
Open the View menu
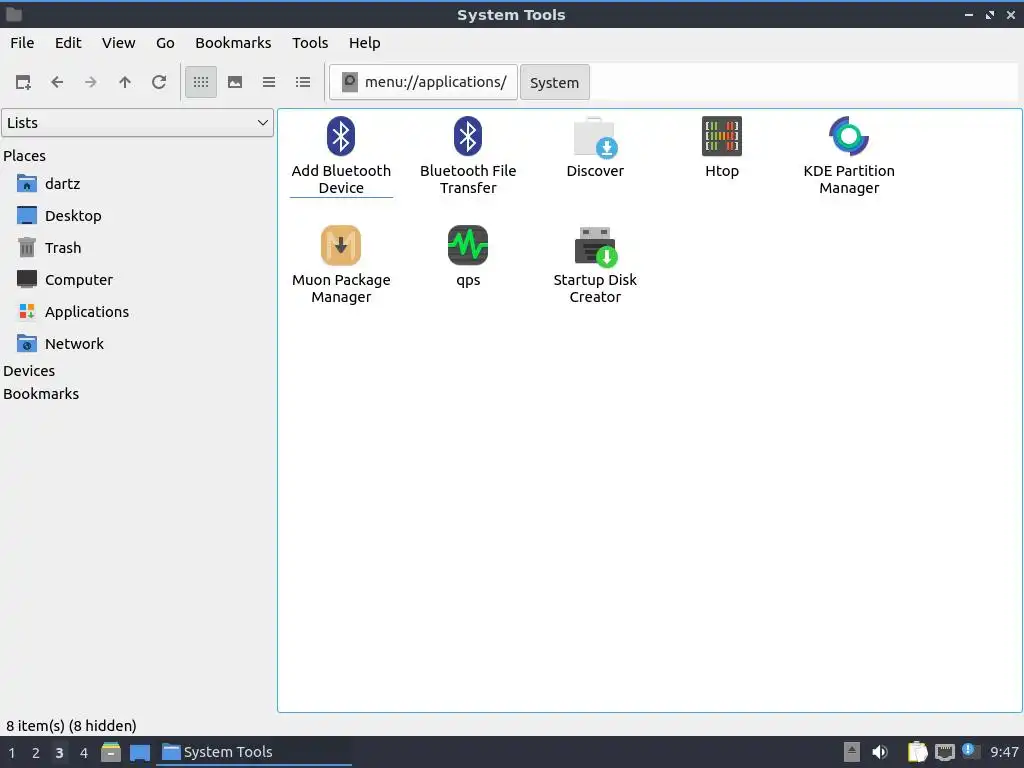tap(118, 42)
